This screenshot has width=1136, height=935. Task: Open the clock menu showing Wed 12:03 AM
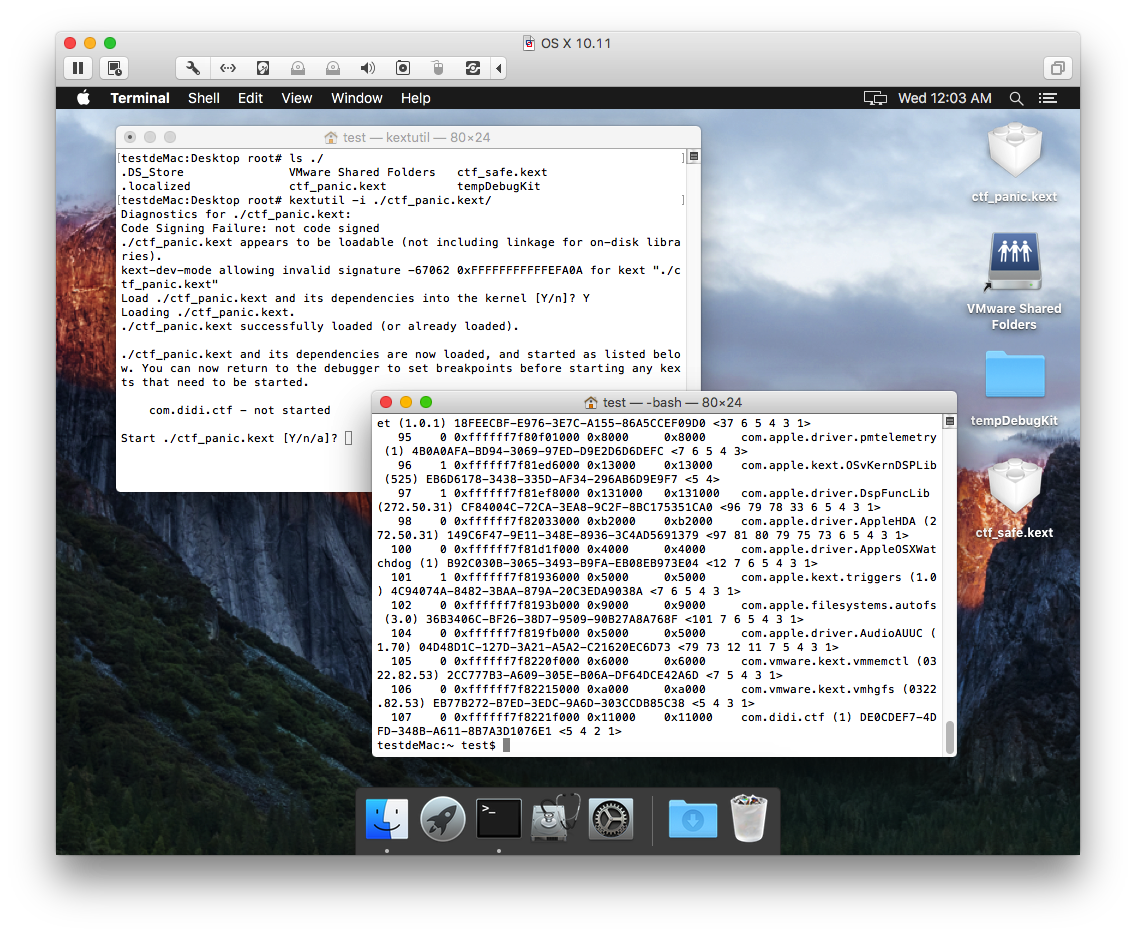click(x=944, y=98)
